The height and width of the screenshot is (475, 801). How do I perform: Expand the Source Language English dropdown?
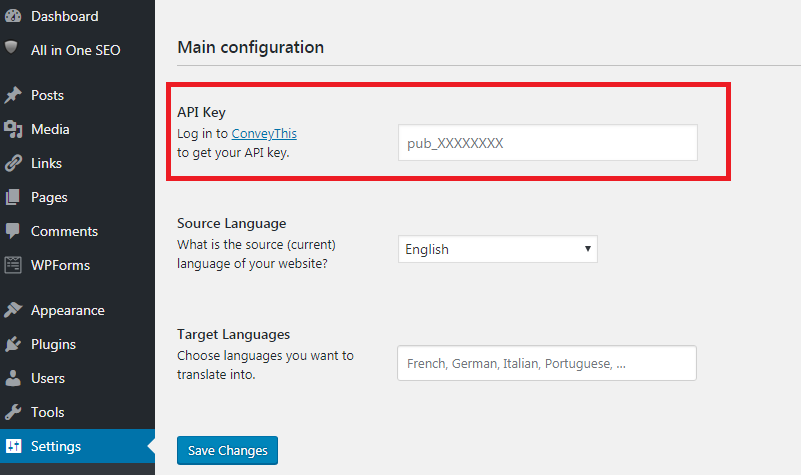pos(498,249)
